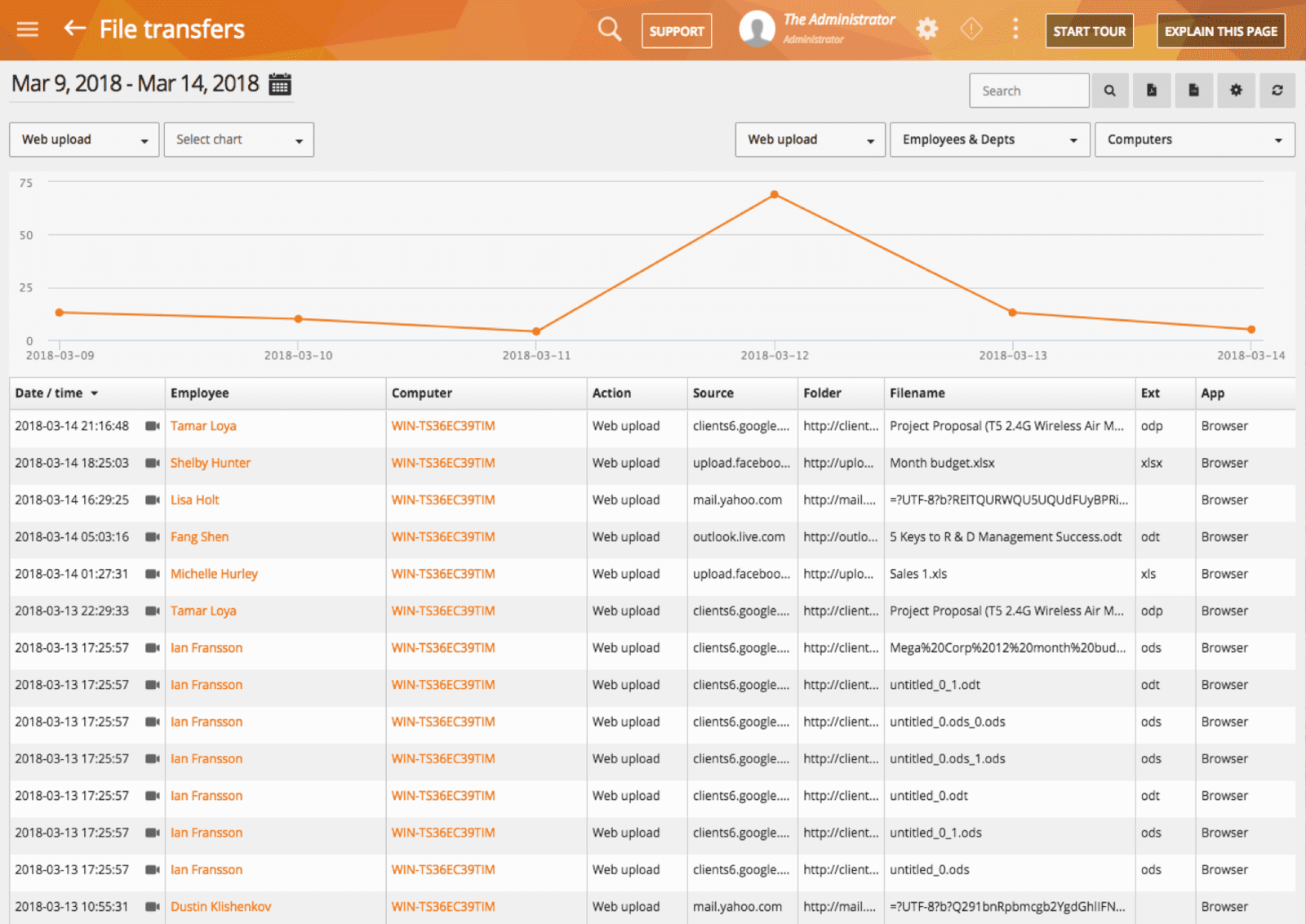Screen dimensions: 1306x924
Task: Click the Mar 9 - Mar 14 date range
Action: (135, 84)
